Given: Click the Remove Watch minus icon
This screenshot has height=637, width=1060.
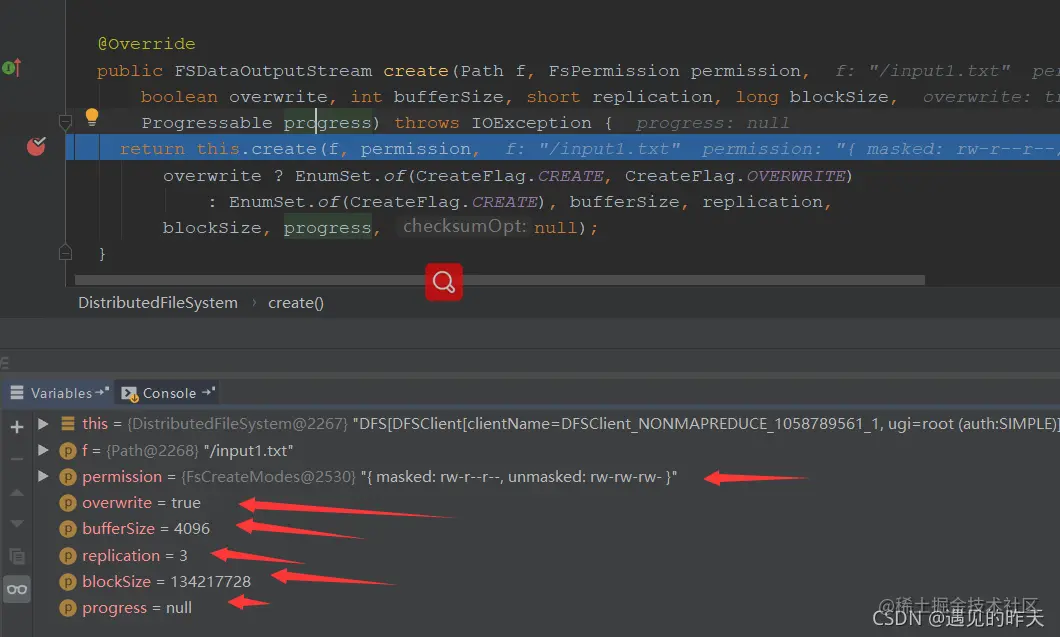Looking at the screenshot, I should click(x=17, y=459).
